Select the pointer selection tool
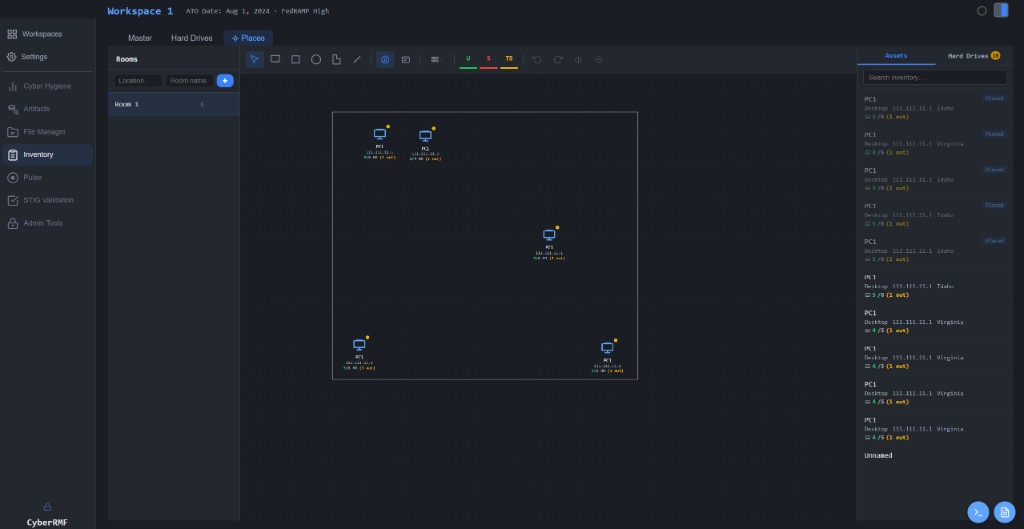This screenshot has height=529, width=1024. [255, 60]
